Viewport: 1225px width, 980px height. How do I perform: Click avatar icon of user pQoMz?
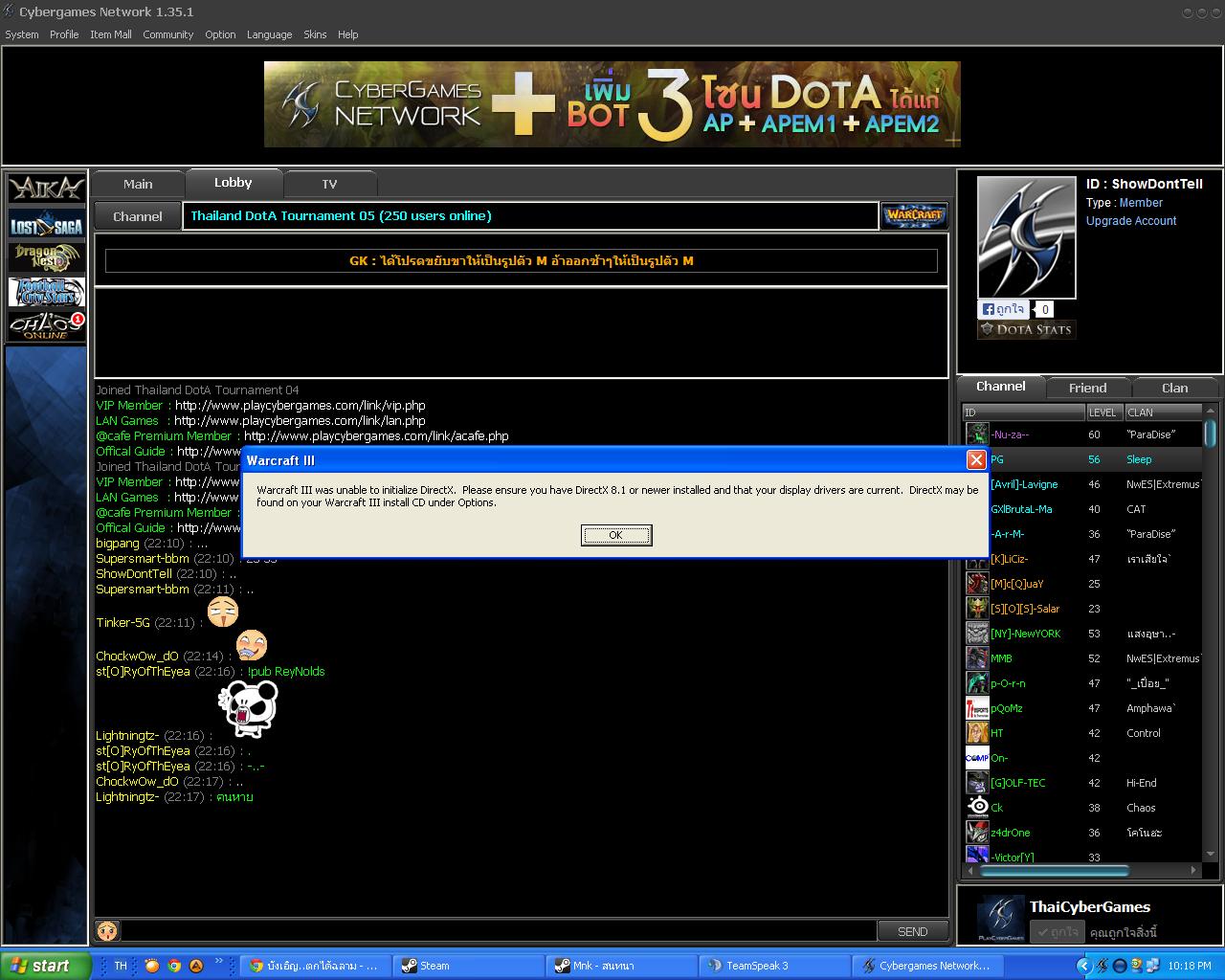[977, 708]
